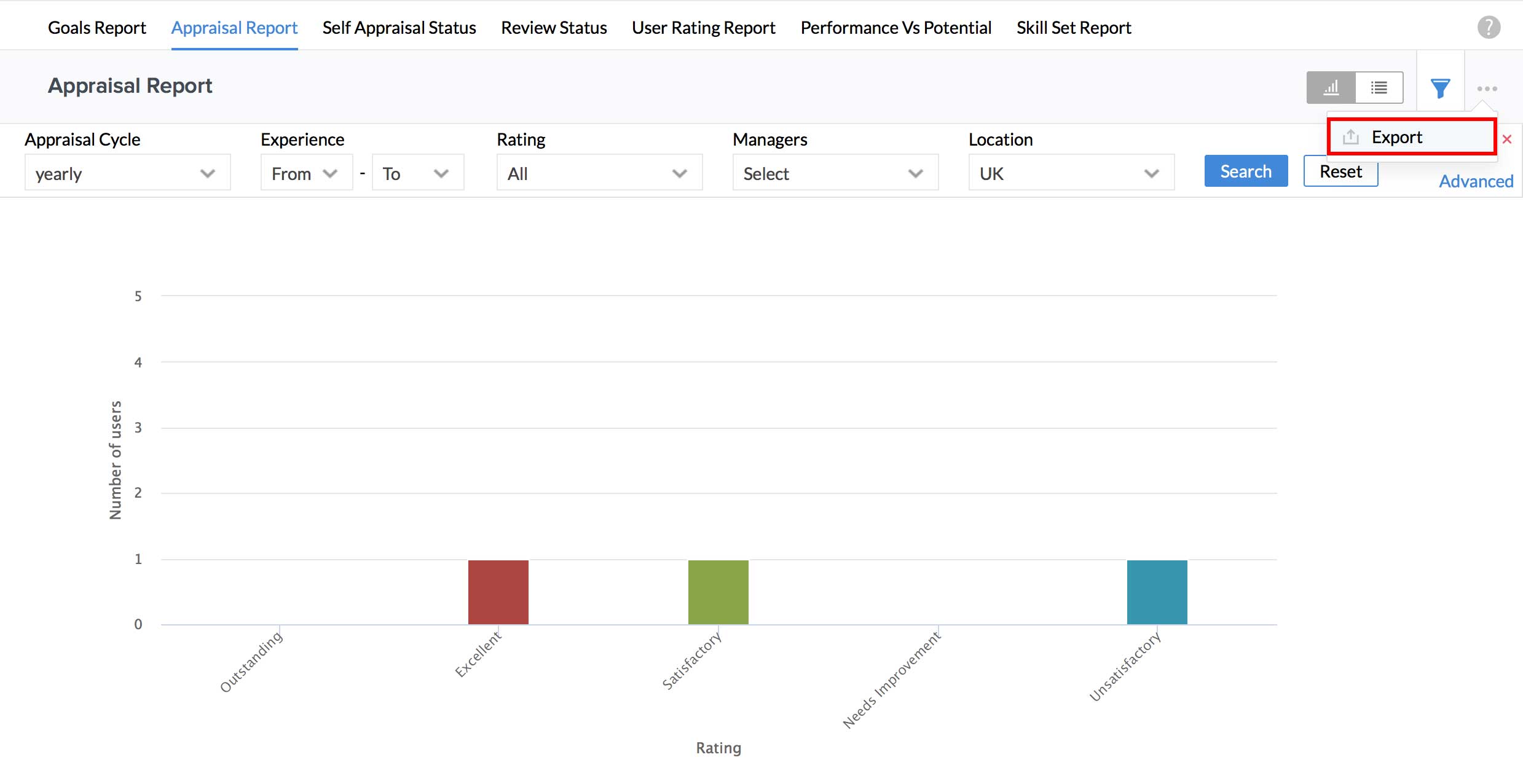Click the red Excellent bar

tap(498, 592)
